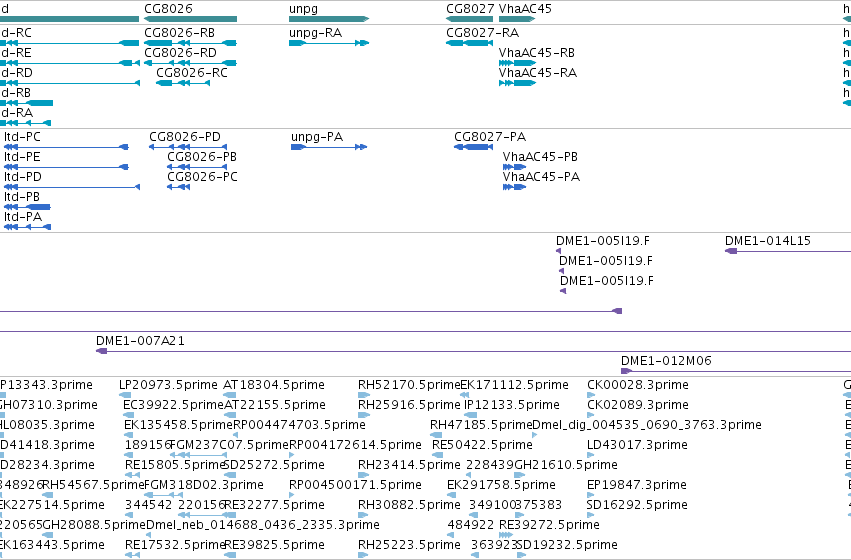Choose EST SD16292.5prime
The image size is (851, 560).
(637, 505)
